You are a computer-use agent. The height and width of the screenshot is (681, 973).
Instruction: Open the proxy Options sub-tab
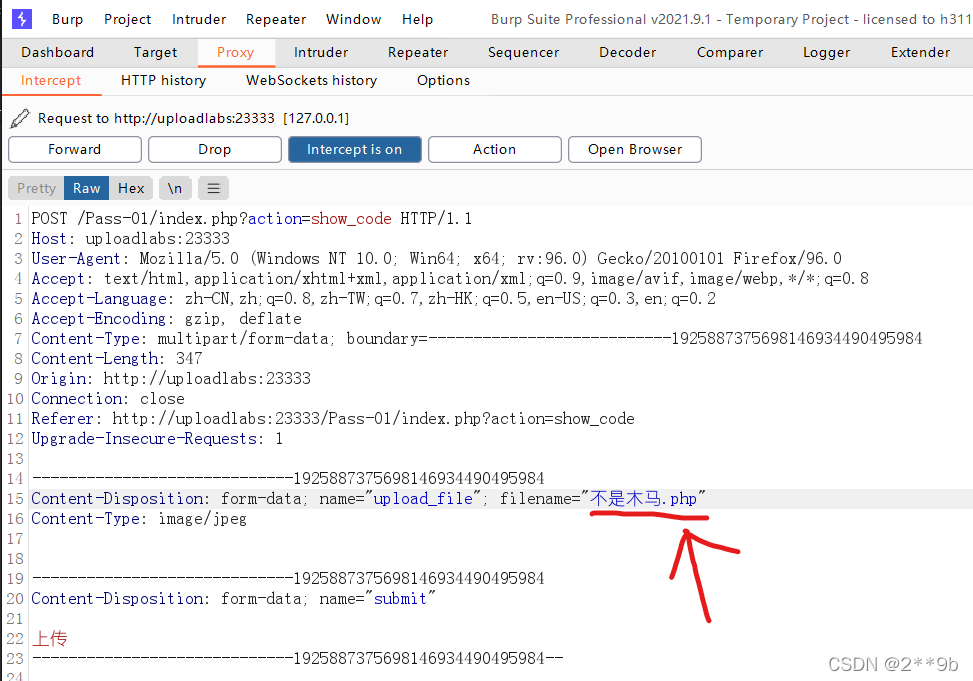(x=443, y=80)
